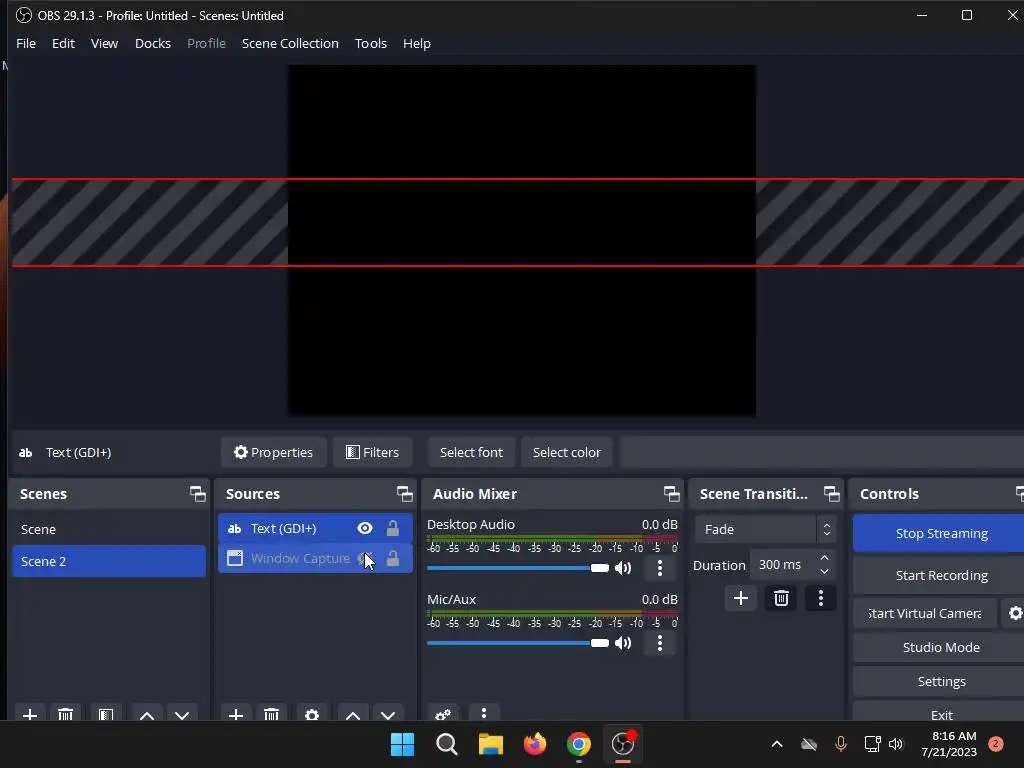The image size is (1024, 768).
Task: Open Filters for the selected source
Action: pyautogui.click(x=372, y=452)
